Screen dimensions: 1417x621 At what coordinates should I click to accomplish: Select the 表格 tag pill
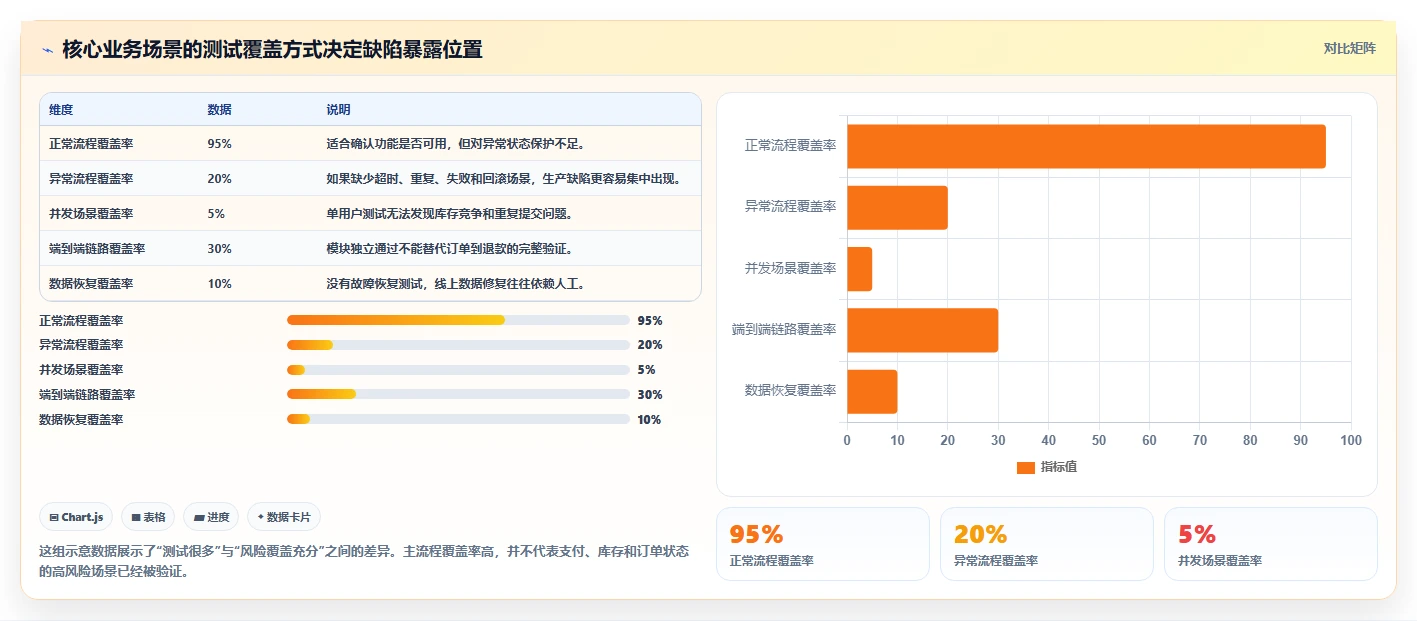click(148, 517)
